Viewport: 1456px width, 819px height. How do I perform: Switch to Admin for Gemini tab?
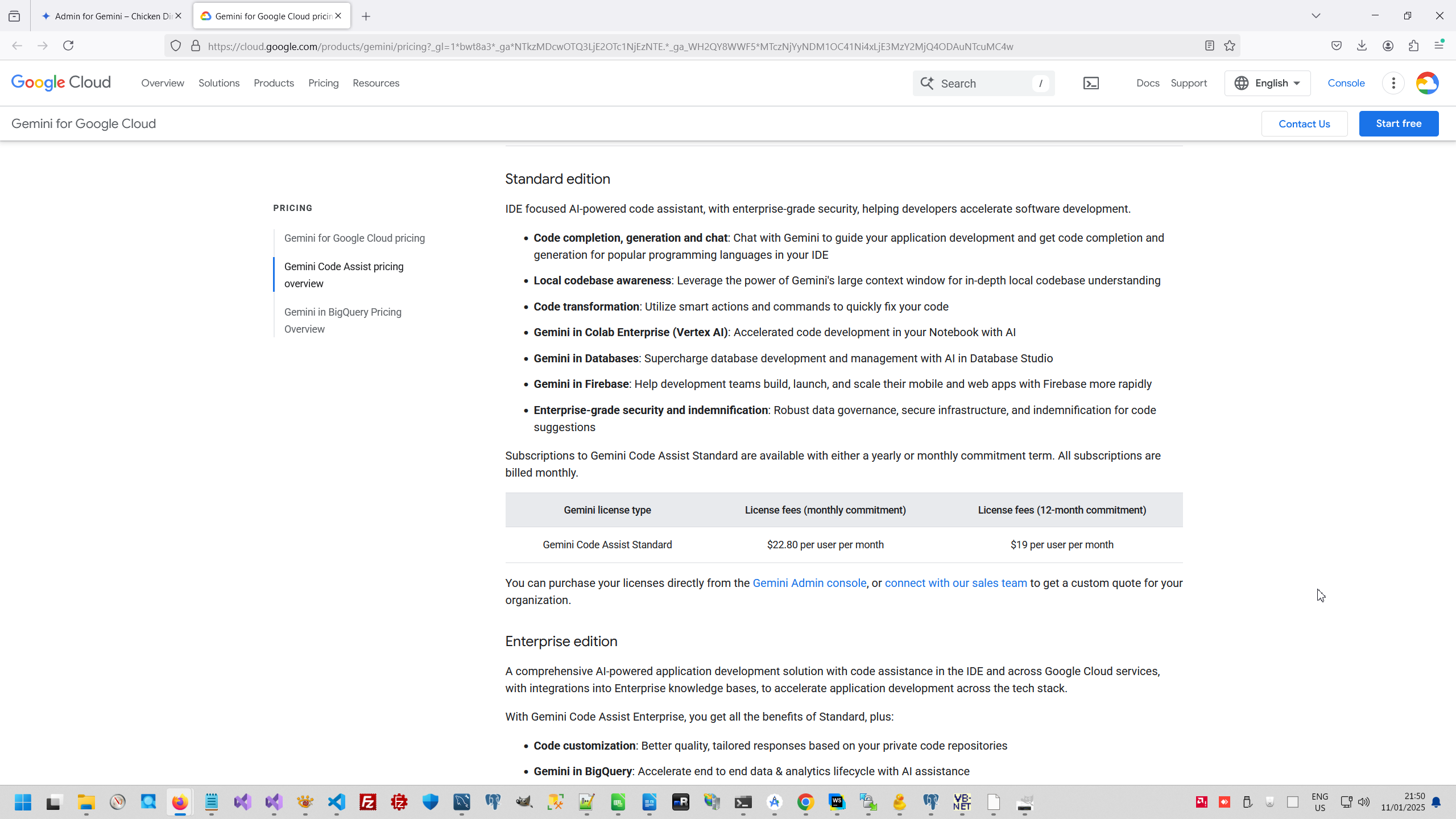[x=108, y=16]
